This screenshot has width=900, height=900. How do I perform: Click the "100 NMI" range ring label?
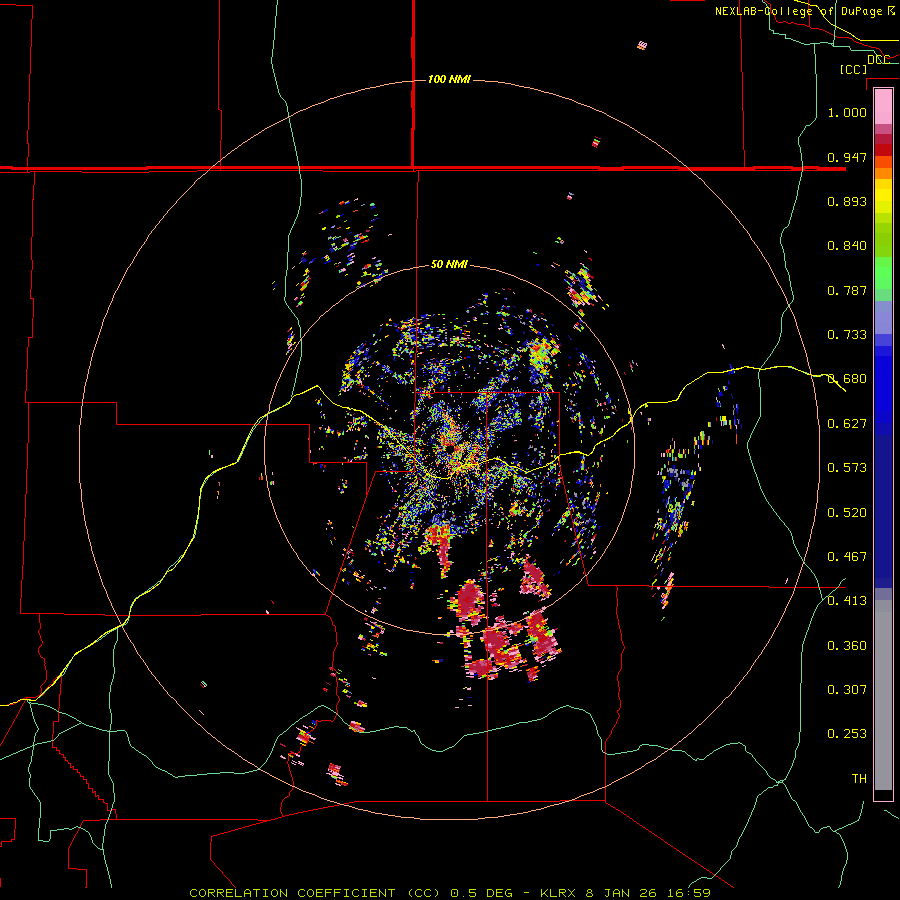point(449,79)
